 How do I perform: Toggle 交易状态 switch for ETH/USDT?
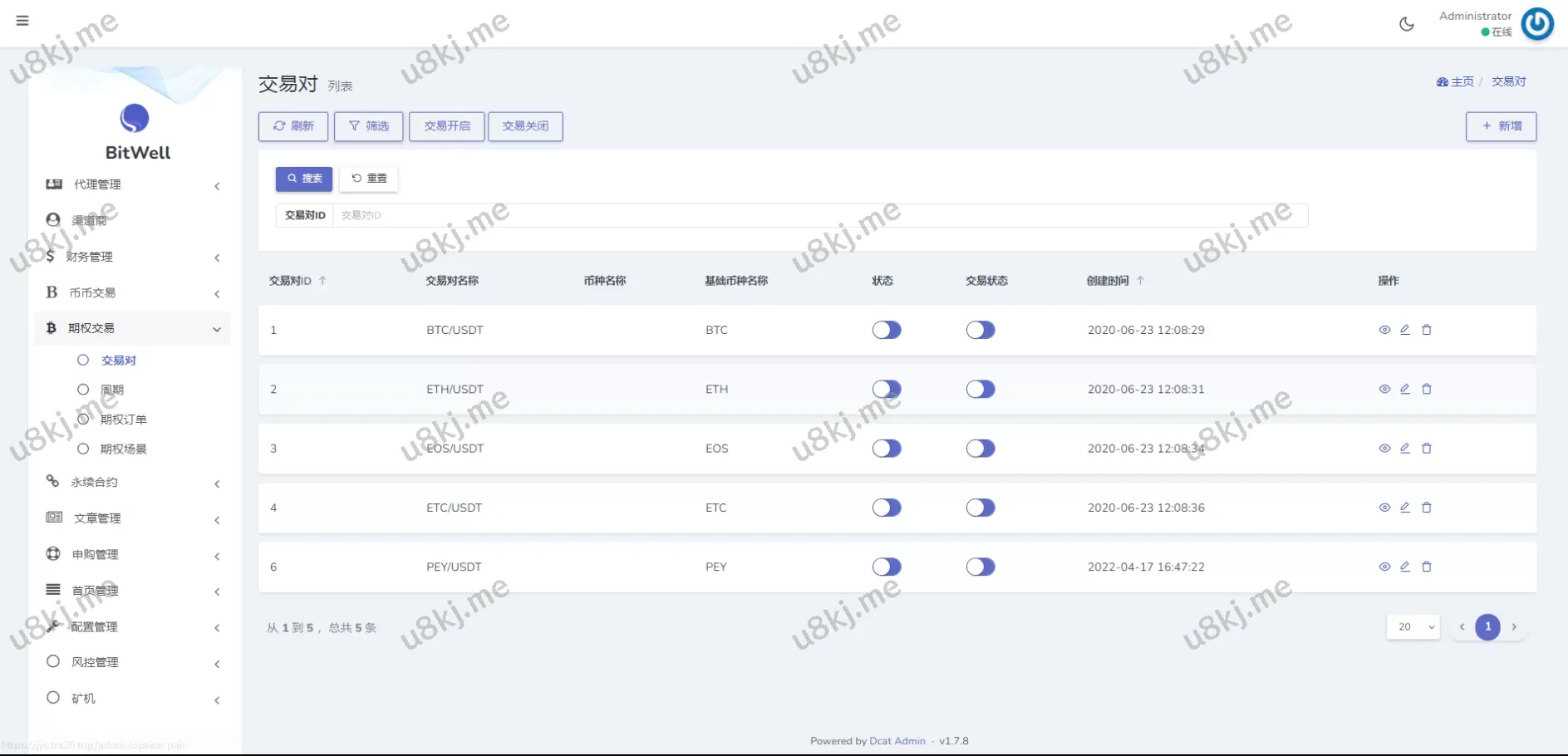point(981,390)
